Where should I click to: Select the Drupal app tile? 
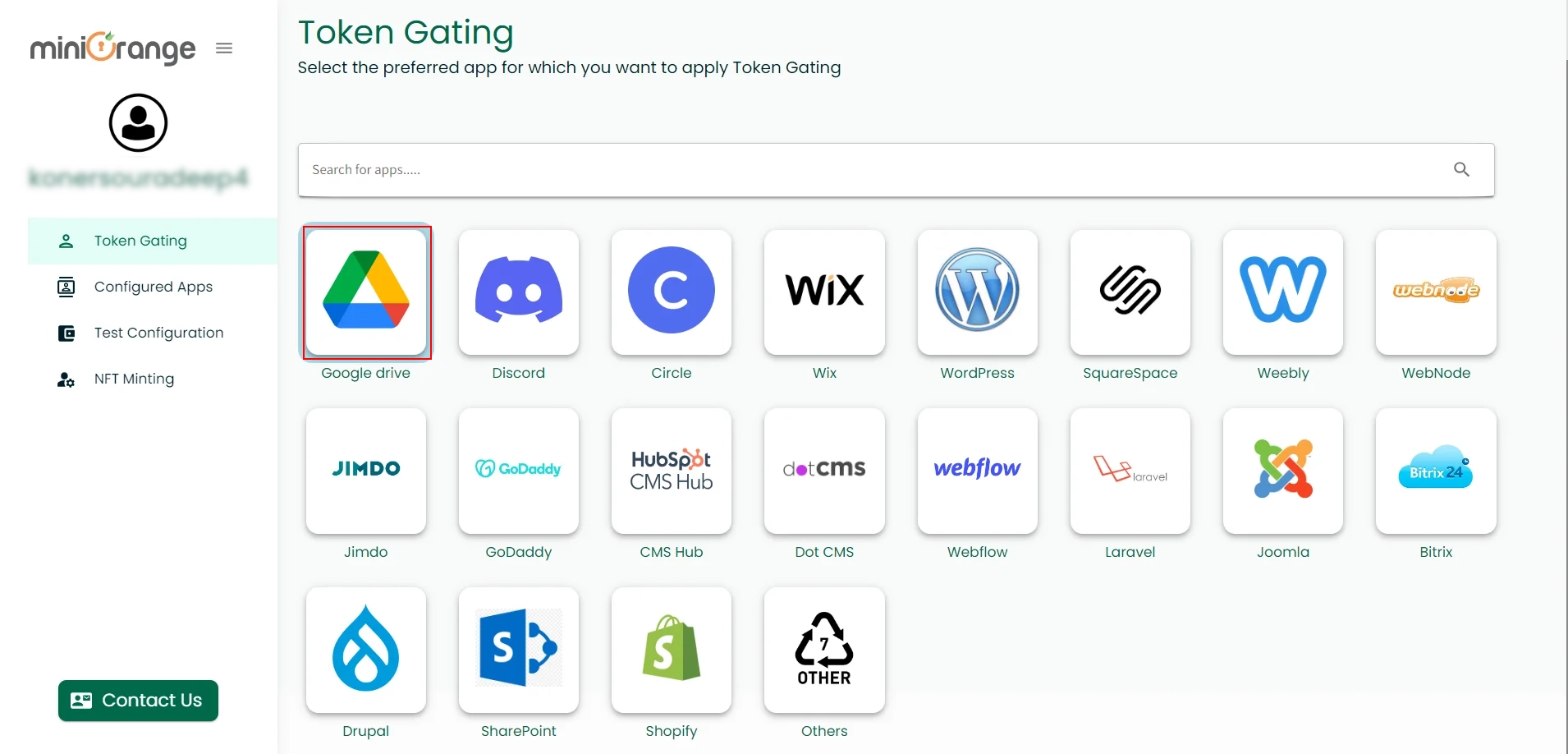pyautogui.click(x=366, y=651)
